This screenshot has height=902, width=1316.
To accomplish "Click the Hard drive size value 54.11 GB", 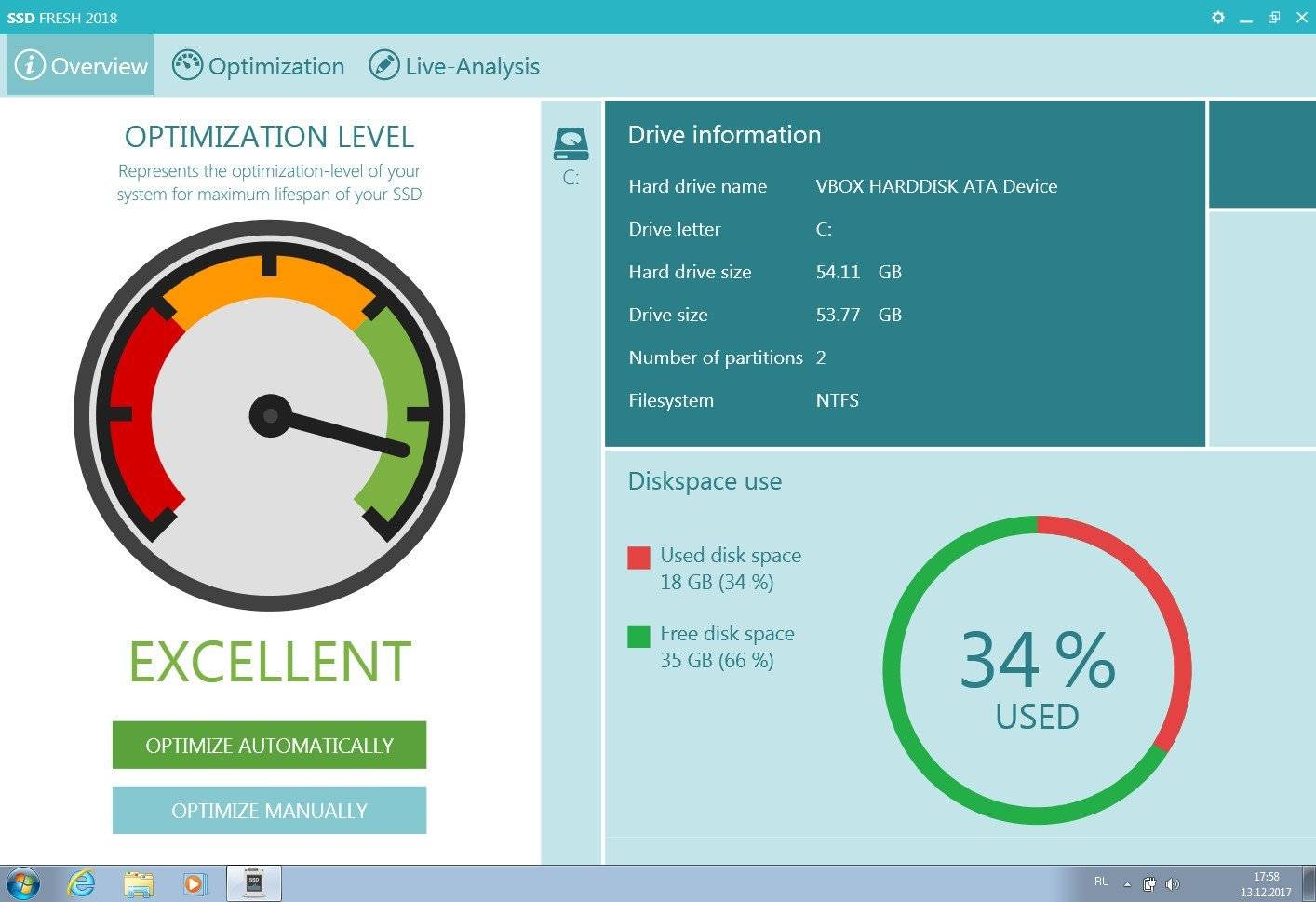I will point(858,272).
